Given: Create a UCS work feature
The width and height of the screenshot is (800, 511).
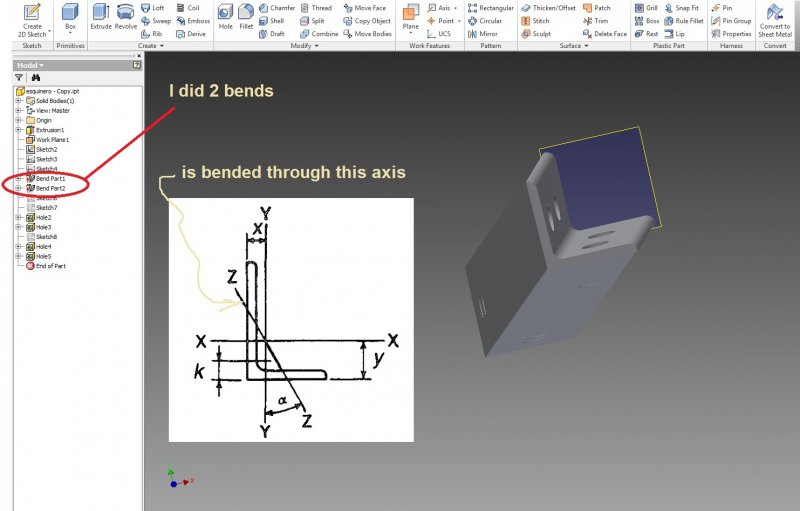Looking at the screenshot, I should [439, 34].
